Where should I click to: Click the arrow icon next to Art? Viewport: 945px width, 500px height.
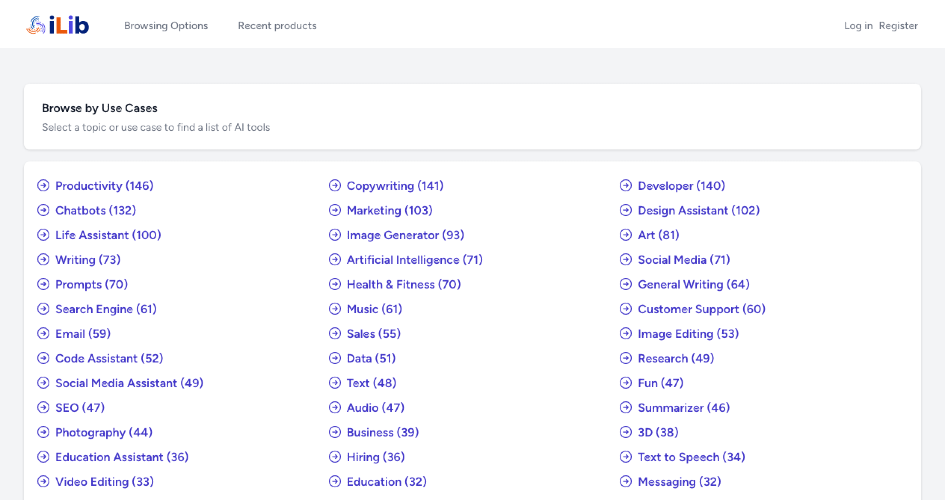pyautogui.click(x=626, y=235)
